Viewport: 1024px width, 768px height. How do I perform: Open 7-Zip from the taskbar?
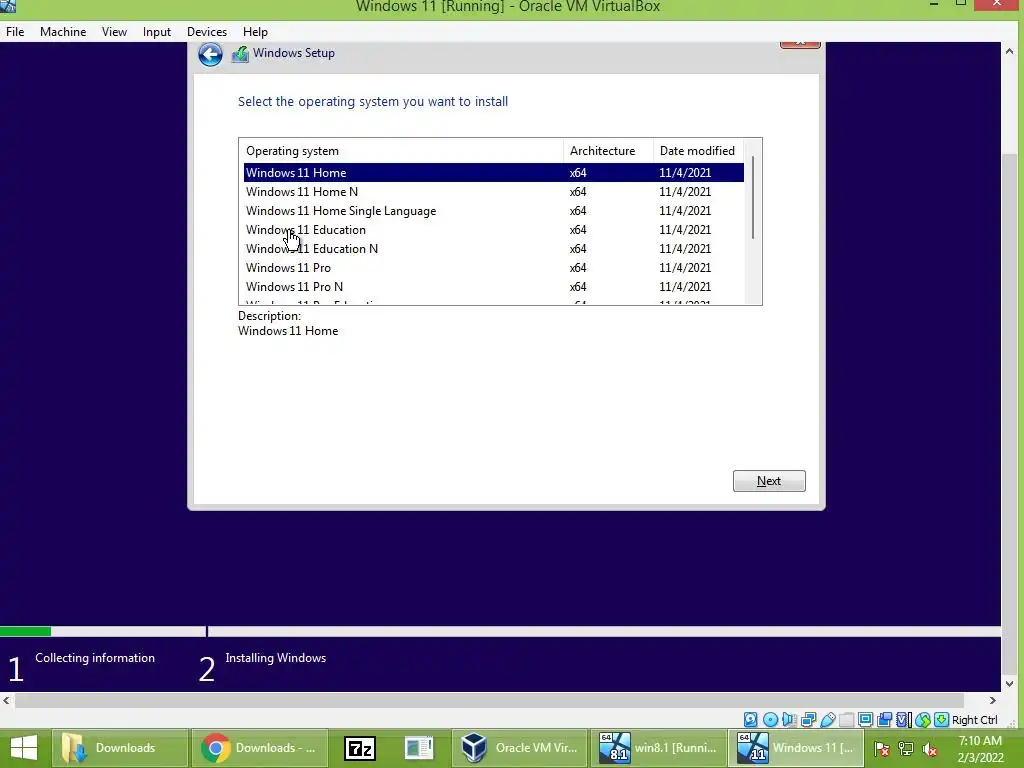[x=360, y=748]
